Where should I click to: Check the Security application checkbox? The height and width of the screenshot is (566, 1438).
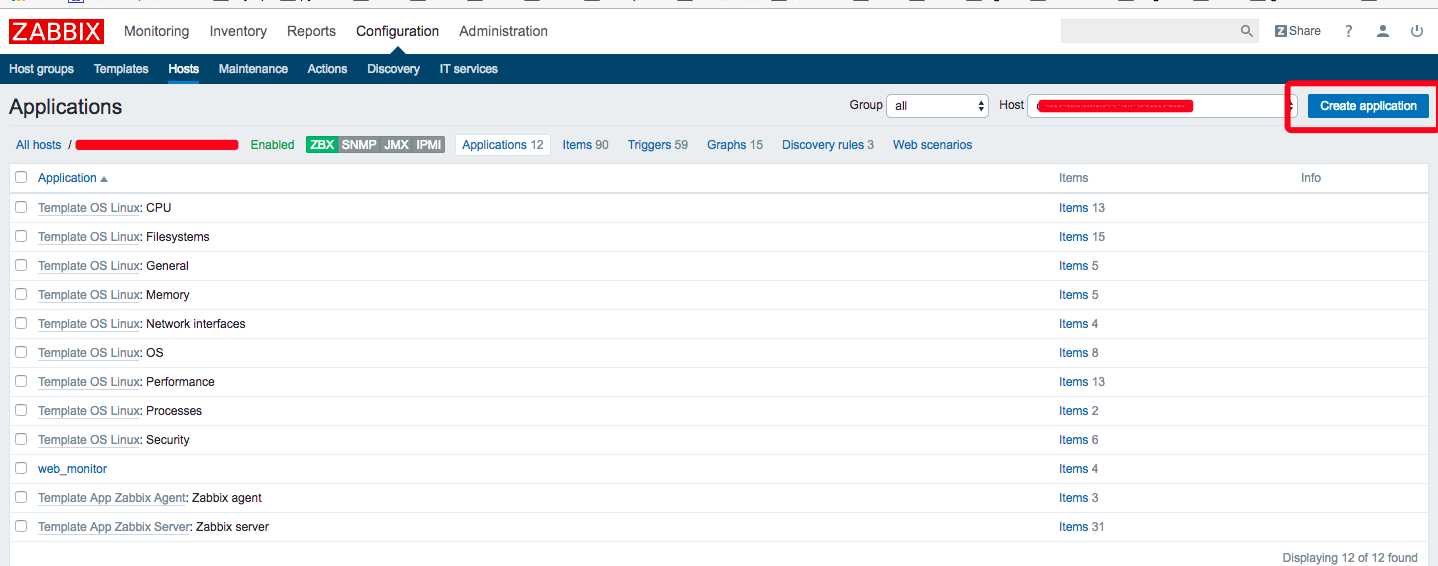click(x=21, y=439)
